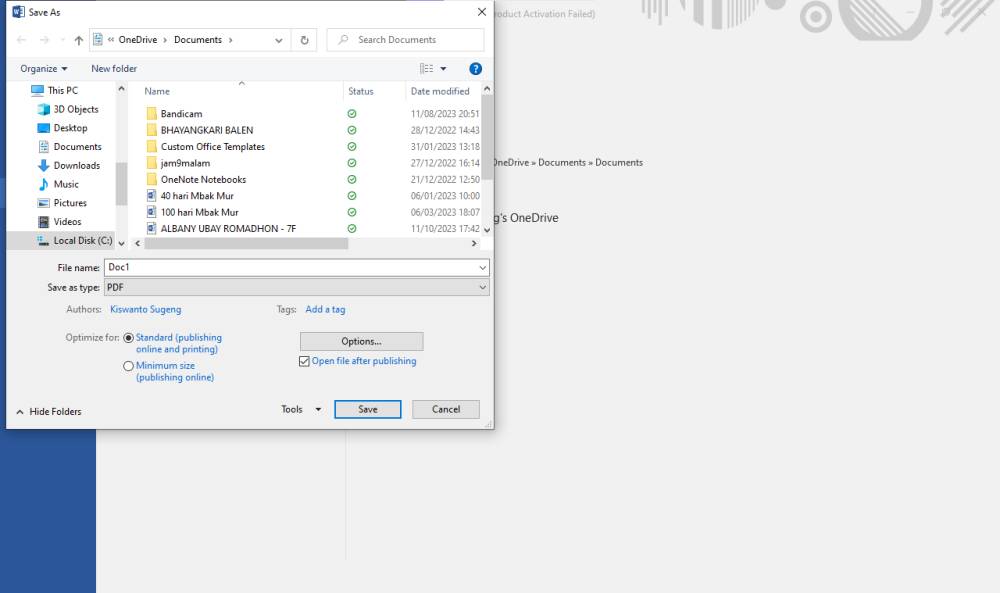Open the view options dropdown arrow

coord(443,69)
